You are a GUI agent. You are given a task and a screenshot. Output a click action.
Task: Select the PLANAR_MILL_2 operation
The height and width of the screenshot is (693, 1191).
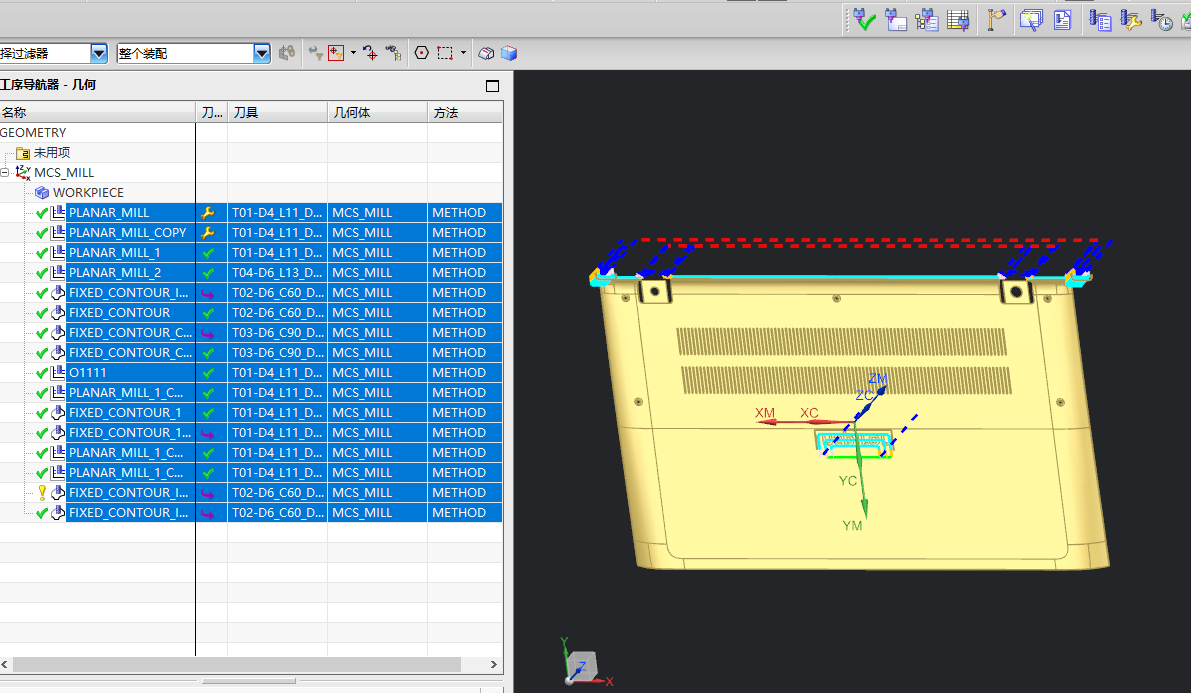click(115, 273)
